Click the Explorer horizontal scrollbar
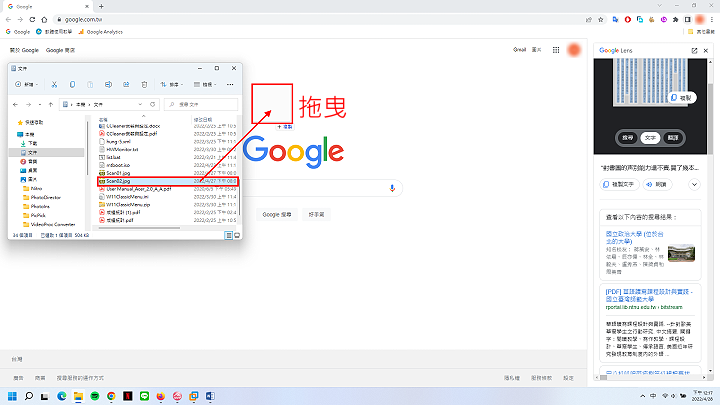The width and height of the screenshot is (720, 405). [139, 228]
